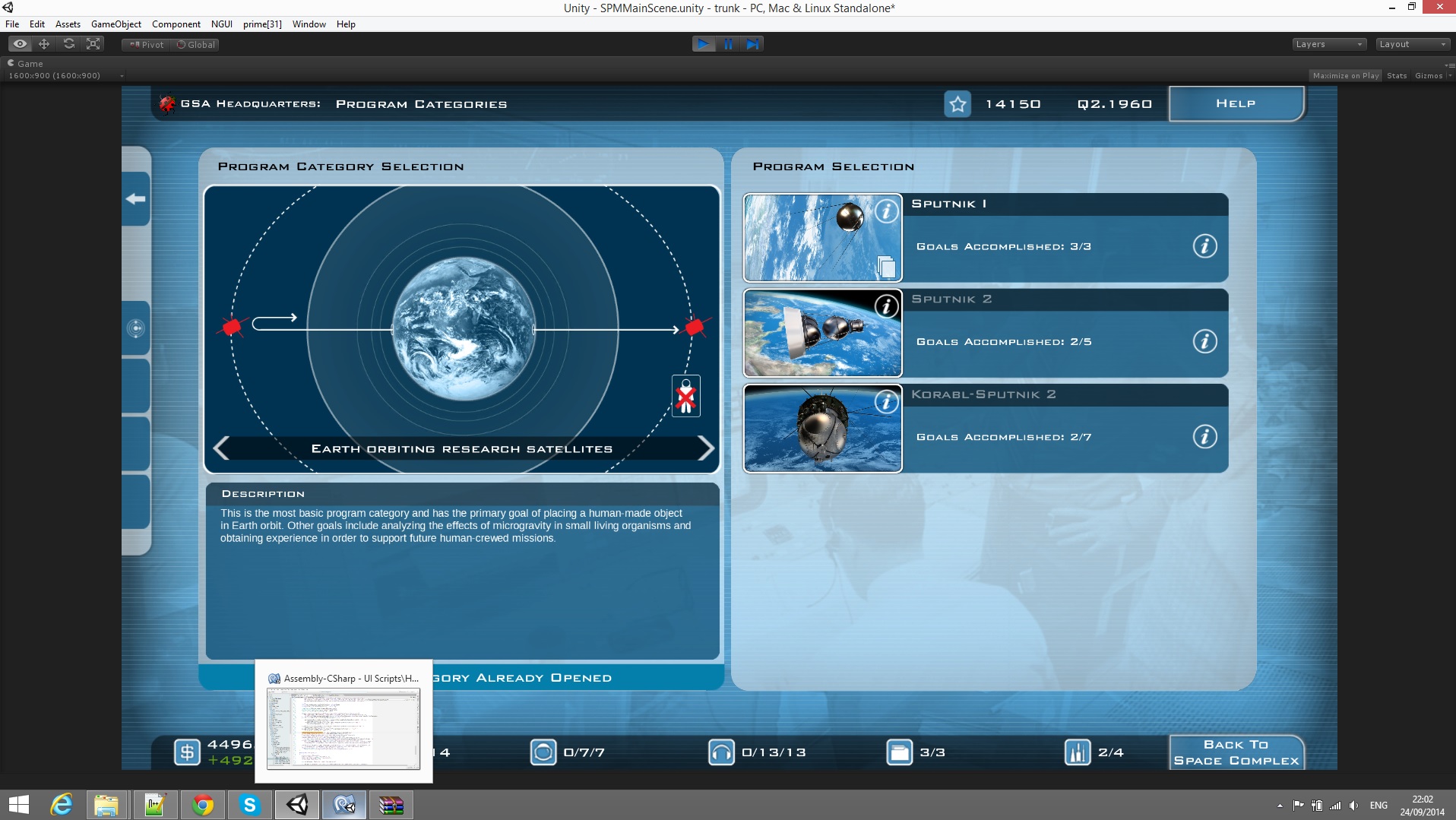
Task: Open the Layout dropdown
Action: (1412, 44)
